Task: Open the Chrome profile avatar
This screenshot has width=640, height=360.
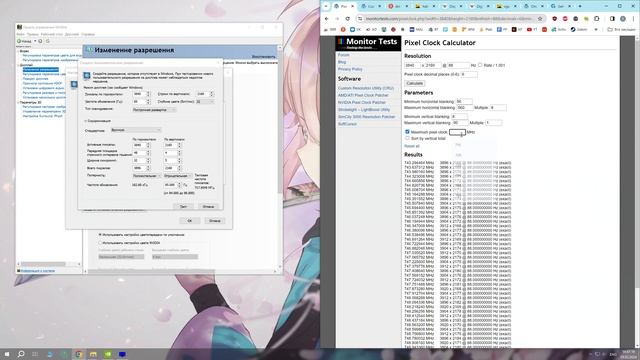Action: click(623, 19)
